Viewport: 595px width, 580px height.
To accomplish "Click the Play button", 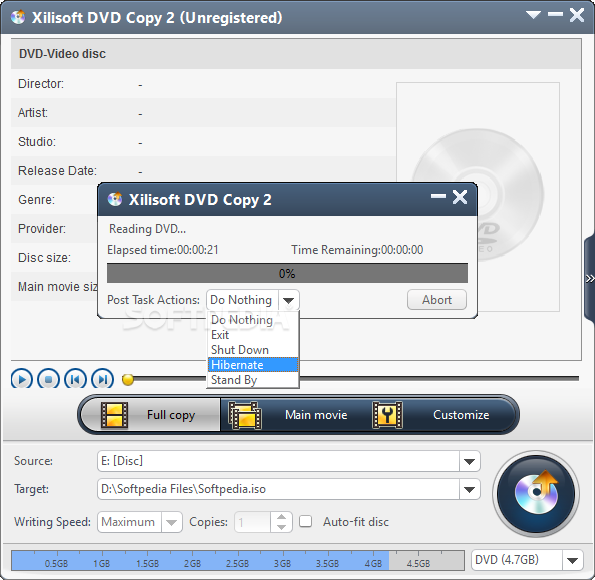I will (x=22, y=379).
